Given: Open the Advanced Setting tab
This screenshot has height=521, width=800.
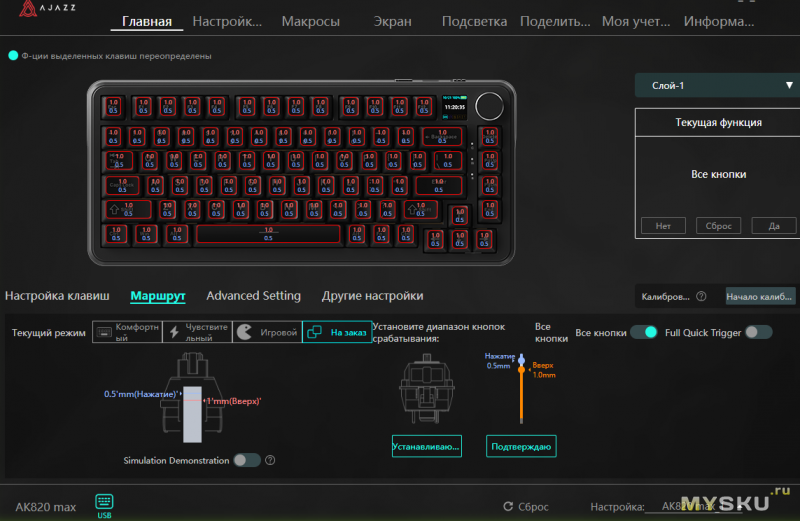Looking at the screenshot, I should click(254, 296).
